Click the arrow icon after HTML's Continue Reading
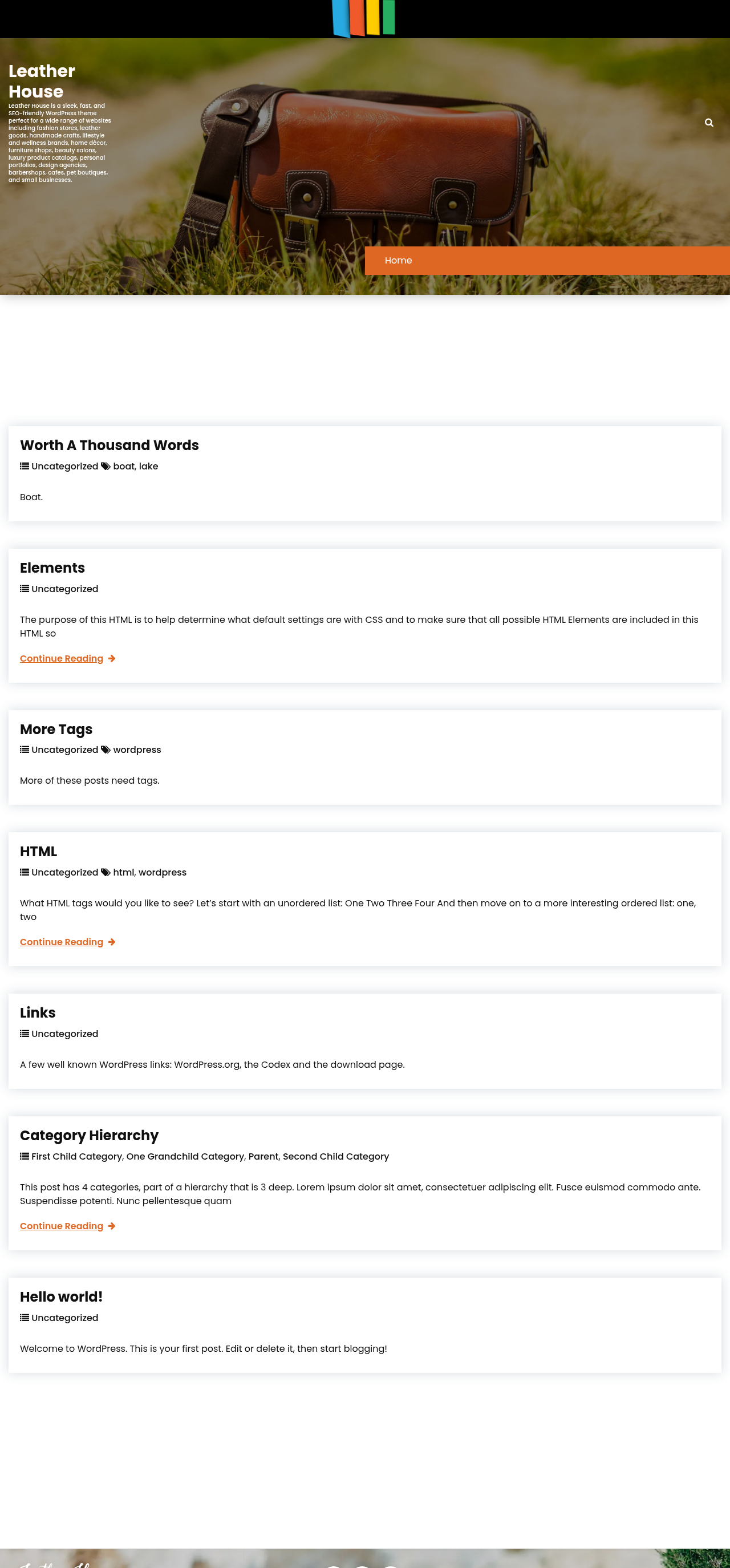730x1568 pixels. point(111,942)
